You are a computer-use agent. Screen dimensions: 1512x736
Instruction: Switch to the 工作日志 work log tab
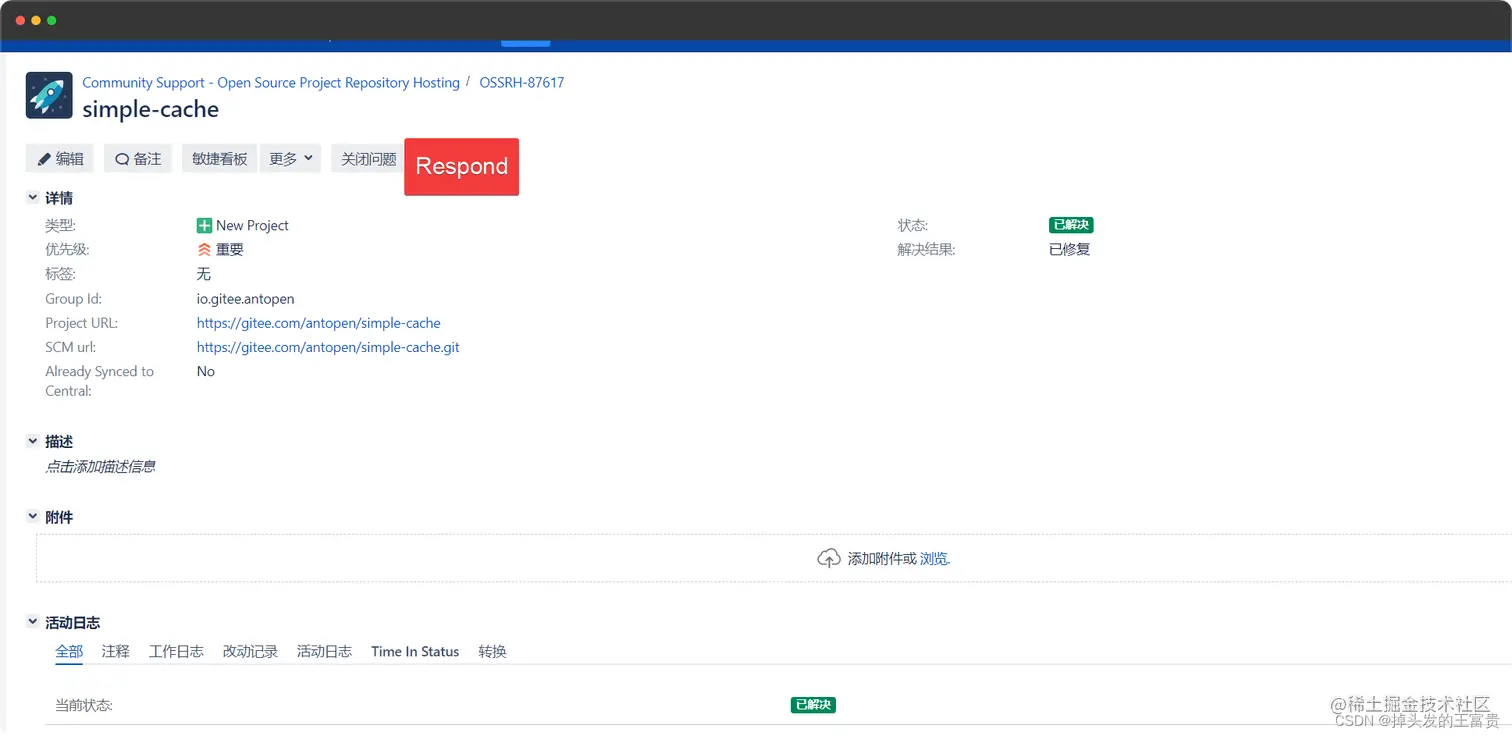176,651
